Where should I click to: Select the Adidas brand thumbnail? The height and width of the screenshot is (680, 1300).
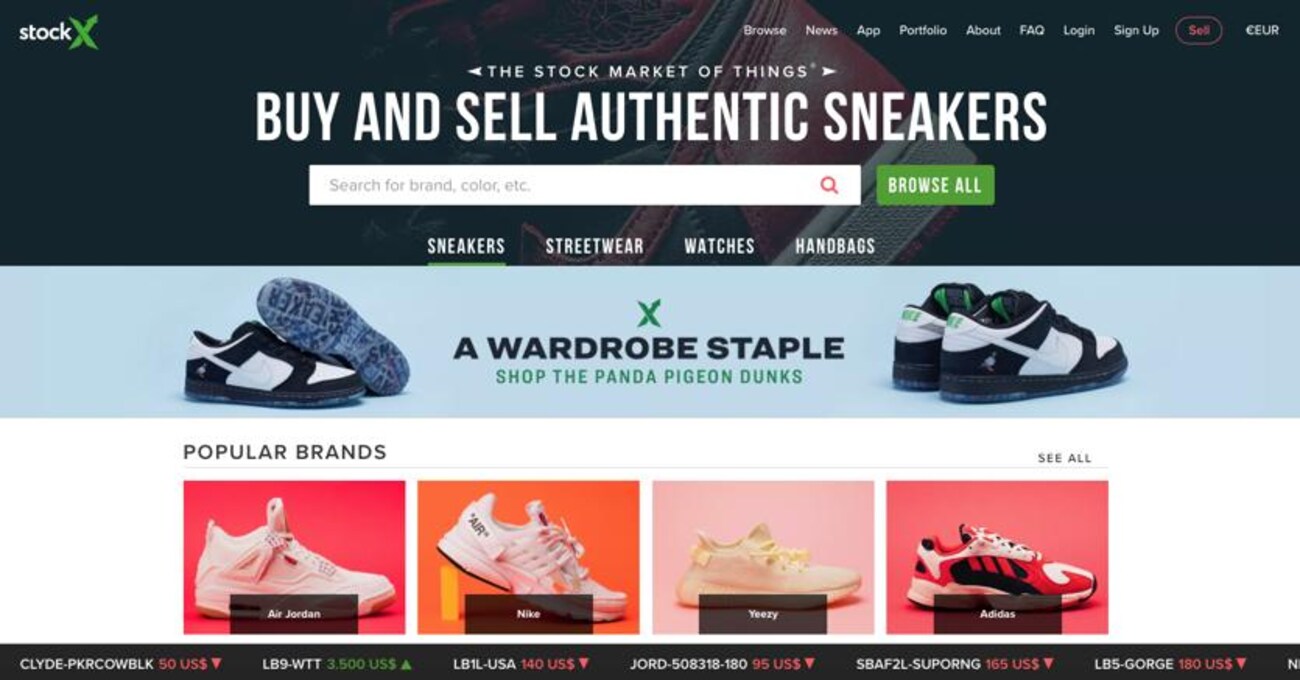point(997,557)
